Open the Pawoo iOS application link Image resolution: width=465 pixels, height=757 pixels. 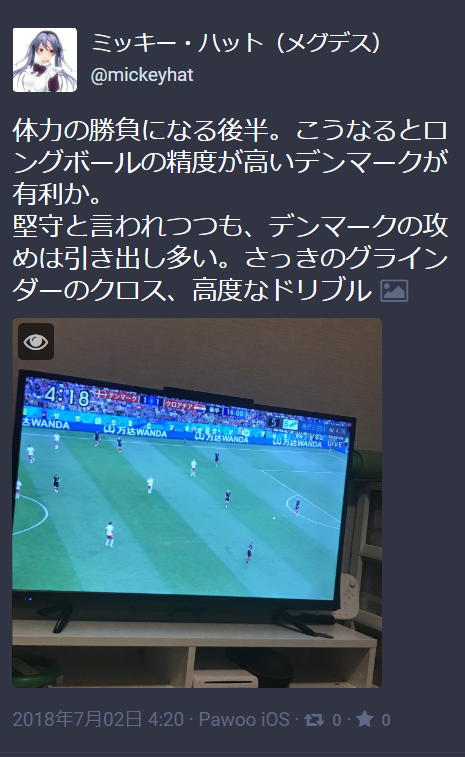pos(244,719)
